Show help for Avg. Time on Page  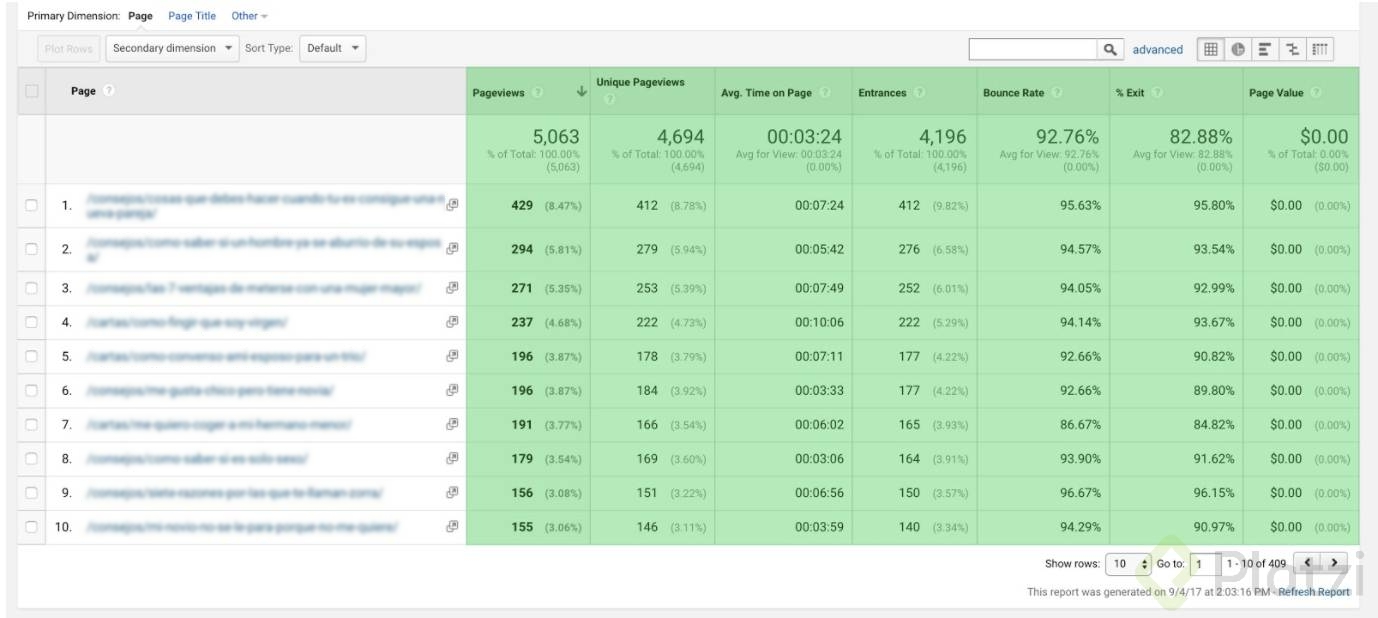point(825,93)
